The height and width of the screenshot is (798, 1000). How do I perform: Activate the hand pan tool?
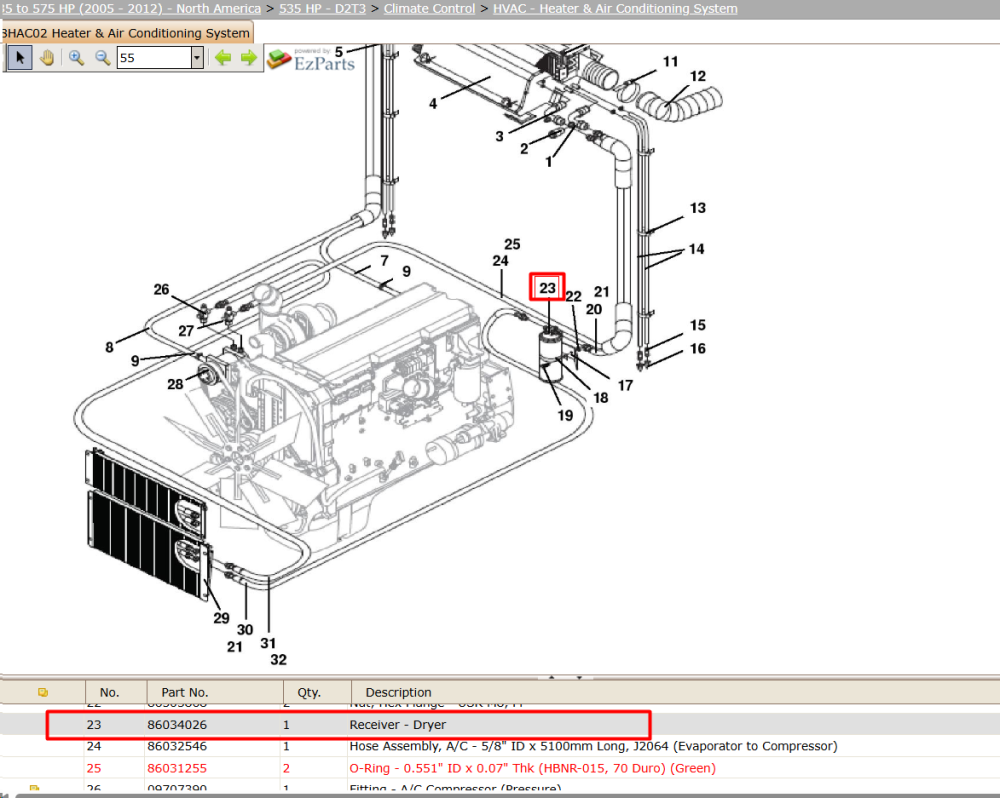[47, 58]
